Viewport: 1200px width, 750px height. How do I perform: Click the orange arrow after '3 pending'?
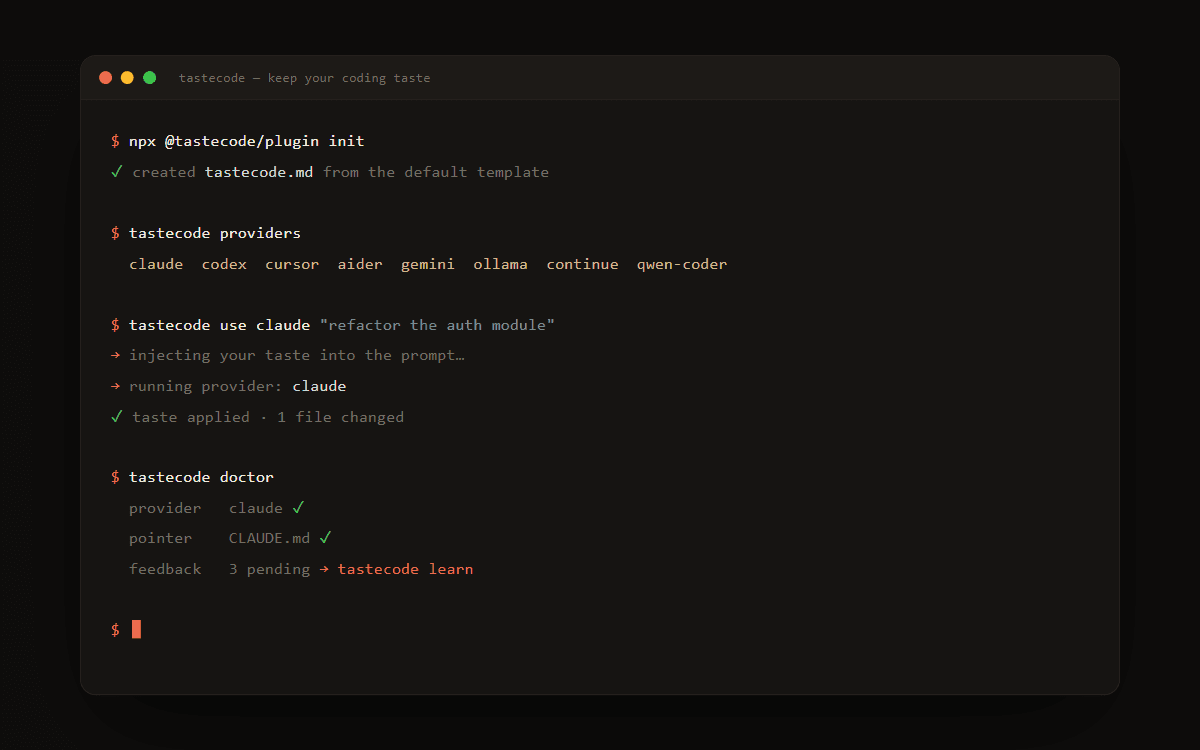tap(325, 569)
